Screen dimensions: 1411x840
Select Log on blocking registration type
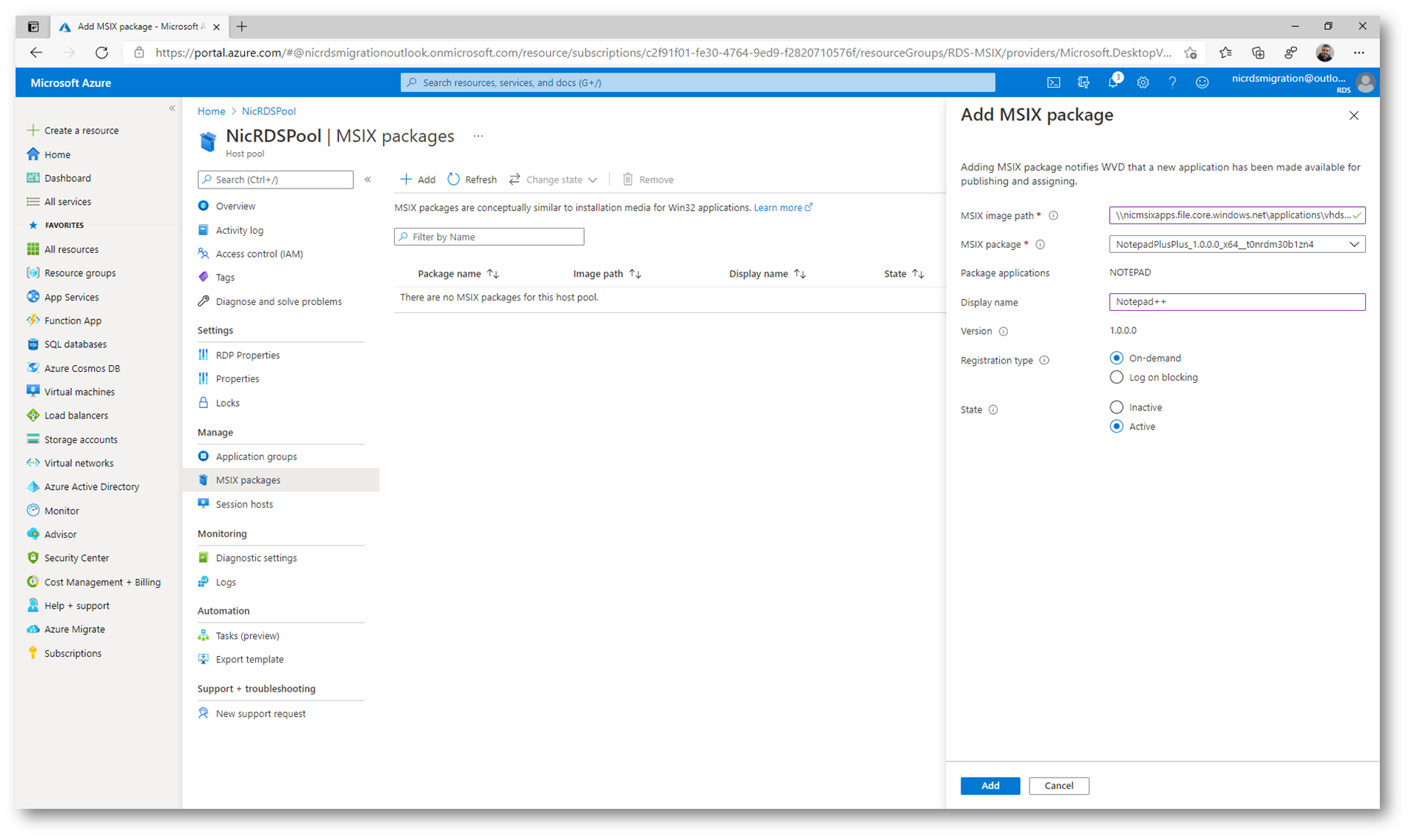[1116, 378]
